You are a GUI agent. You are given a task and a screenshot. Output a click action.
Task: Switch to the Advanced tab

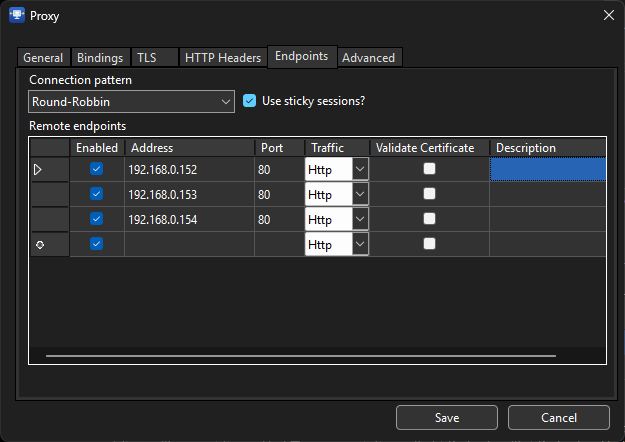point(369,57)
